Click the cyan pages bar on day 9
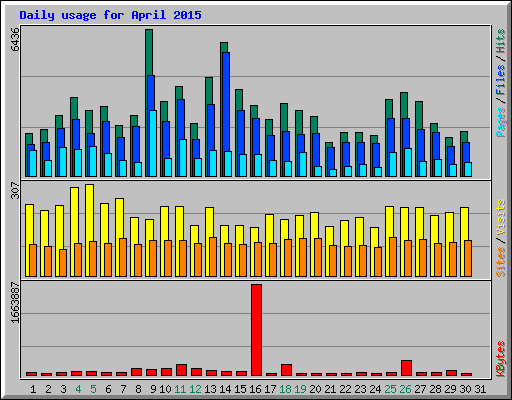 [153, 143]
